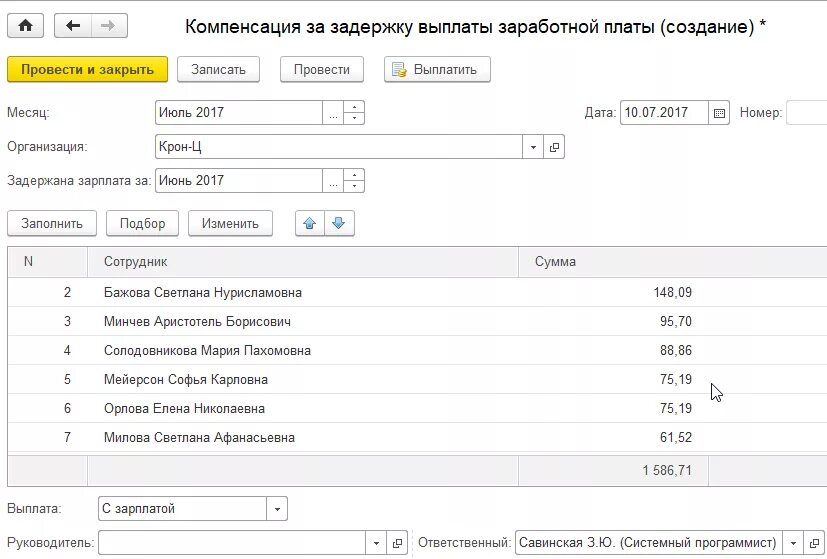Viewport: 827px width, 559px height.
Task: Move row up with blue up arrow
Action: click(x=310, y=224)
